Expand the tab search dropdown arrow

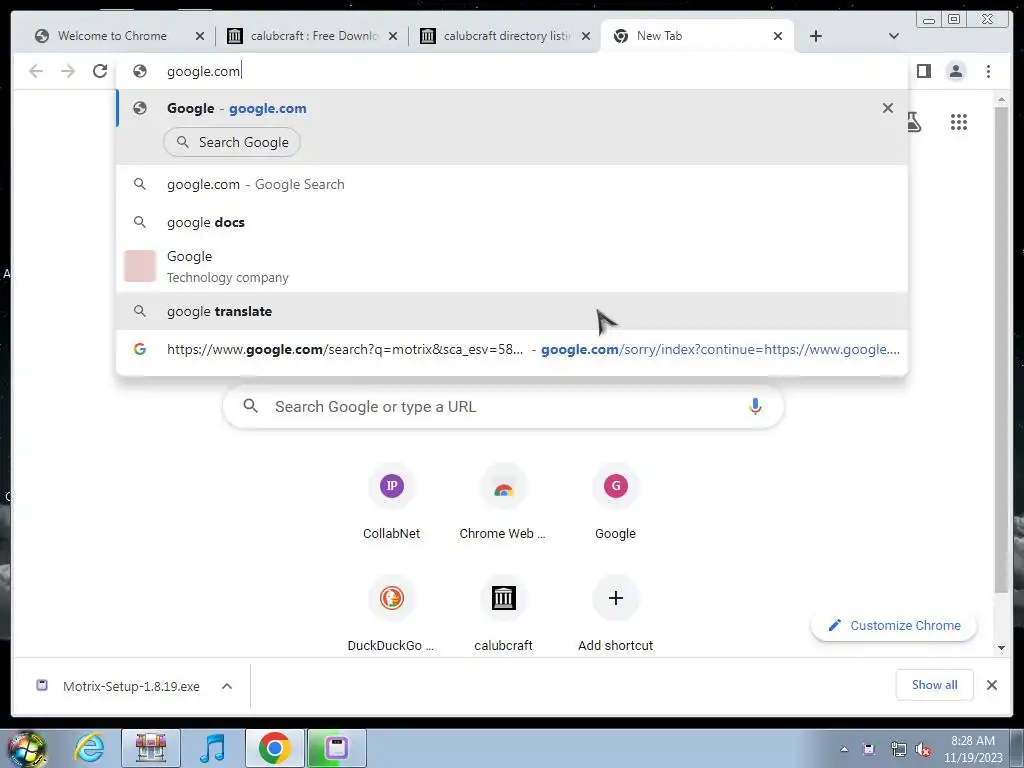pos(893,36)
